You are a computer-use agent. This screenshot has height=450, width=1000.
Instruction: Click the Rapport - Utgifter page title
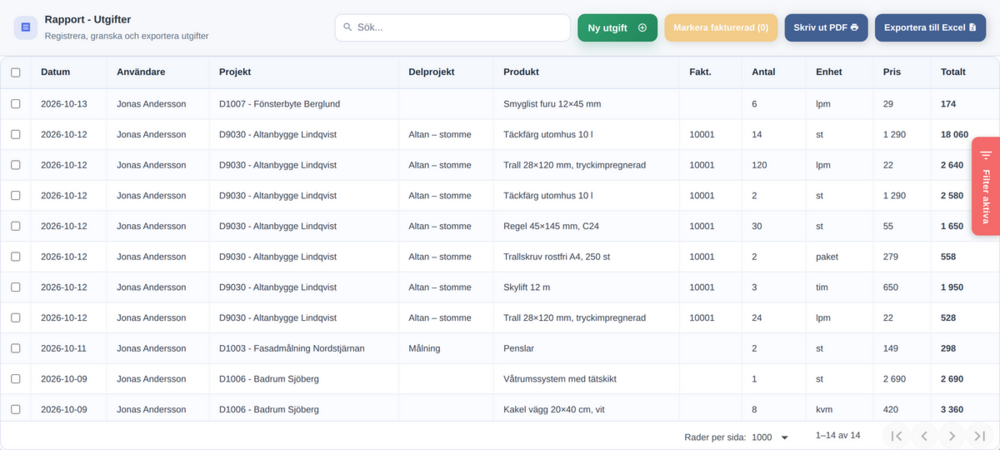coord(87,20)
